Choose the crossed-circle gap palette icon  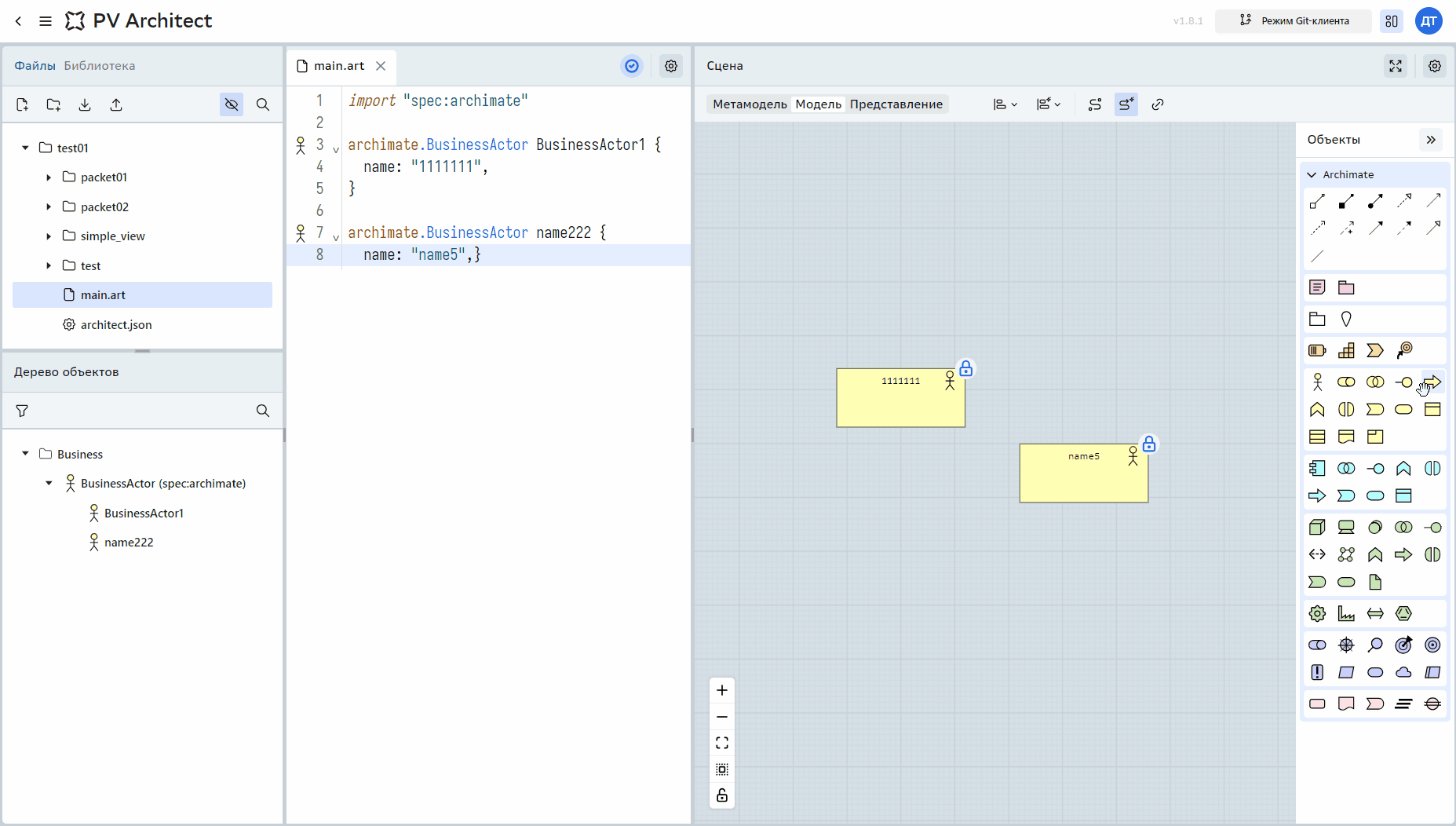coord(1433,704)
